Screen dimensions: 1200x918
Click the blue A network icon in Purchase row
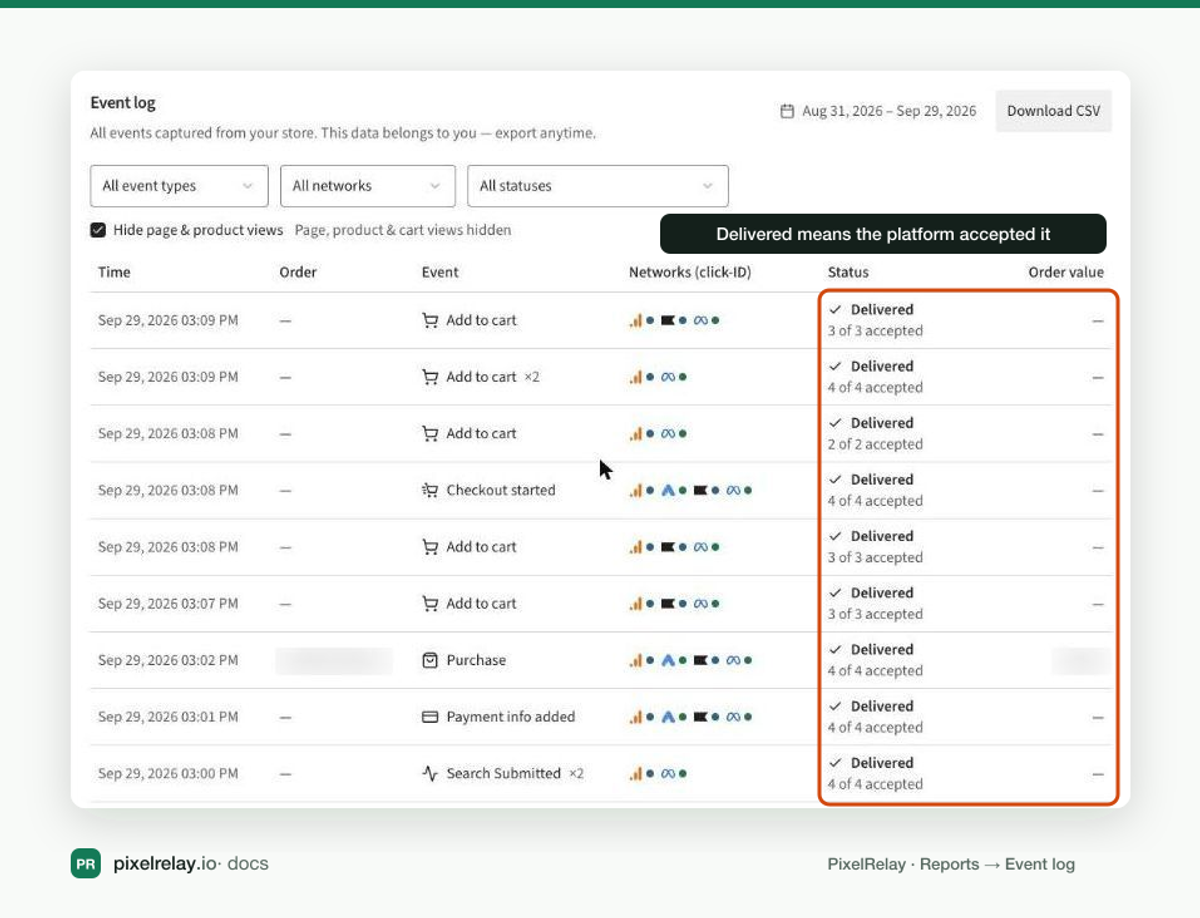click(x=669, y=661)
